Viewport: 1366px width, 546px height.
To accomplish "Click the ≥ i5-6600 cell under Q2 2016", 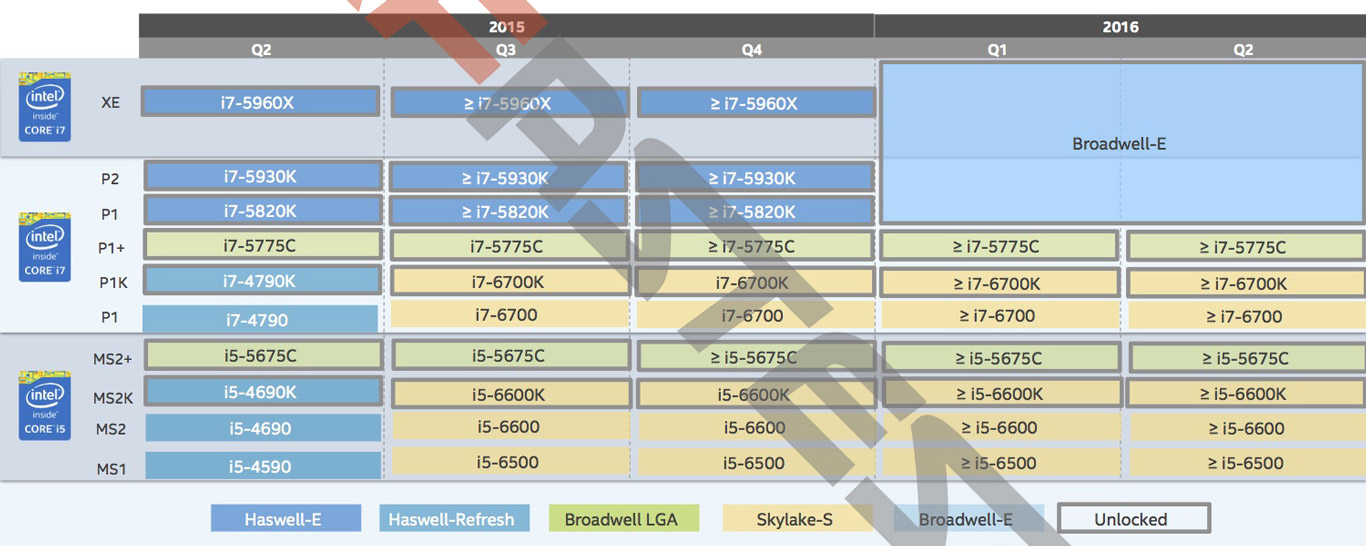I will pyautogui.click(x=1247, y=427).
